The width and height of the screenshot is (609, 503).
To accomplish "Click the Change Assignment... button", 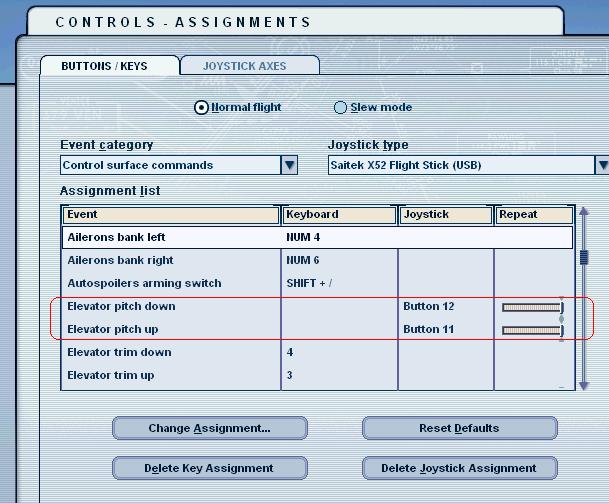I will point(210,428).
